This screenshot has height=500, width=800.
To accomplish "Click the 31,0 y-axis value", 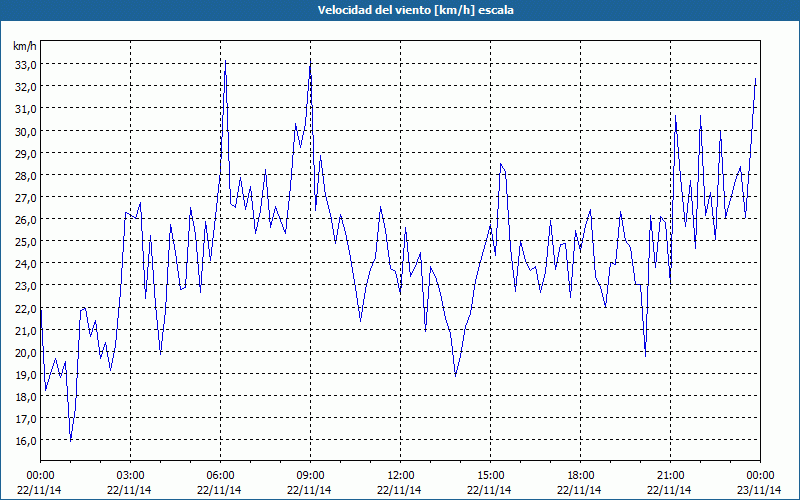I will click(26, 109).
